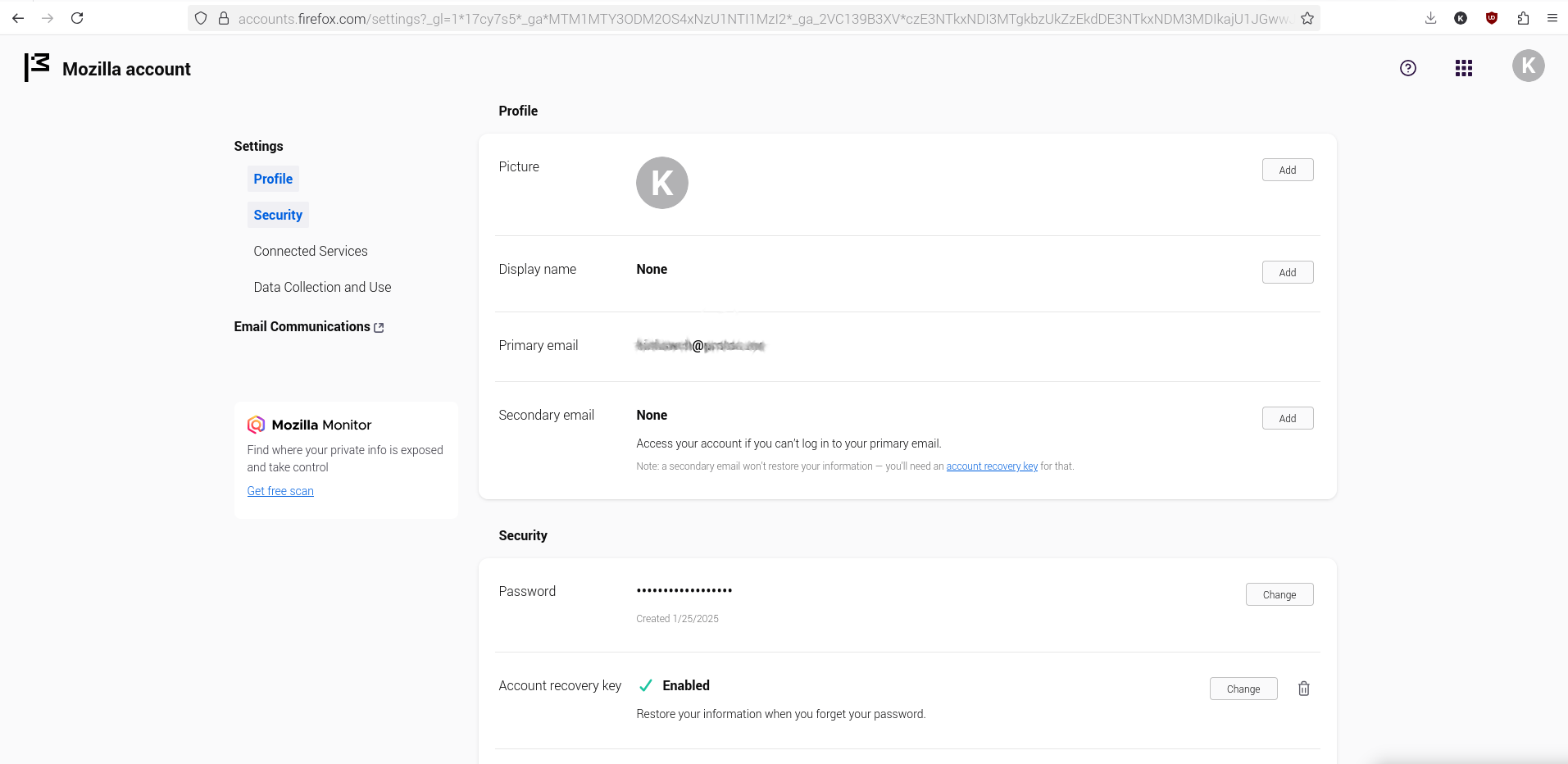
Task: Reload the page with the refresh icon
Action: (x=77, y=18)
